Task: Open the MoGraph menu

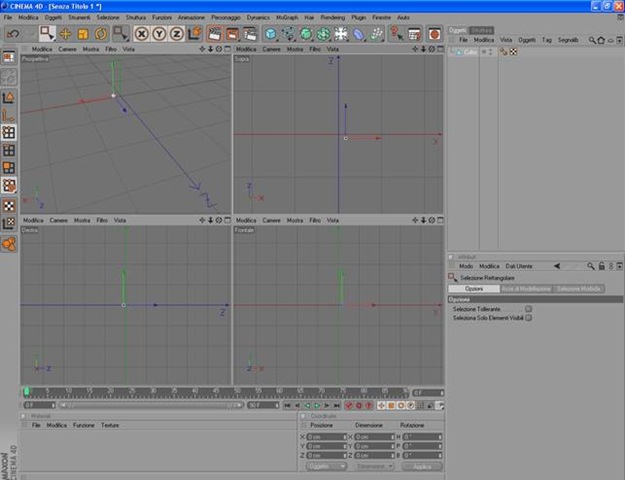Action: pos(287,18)
